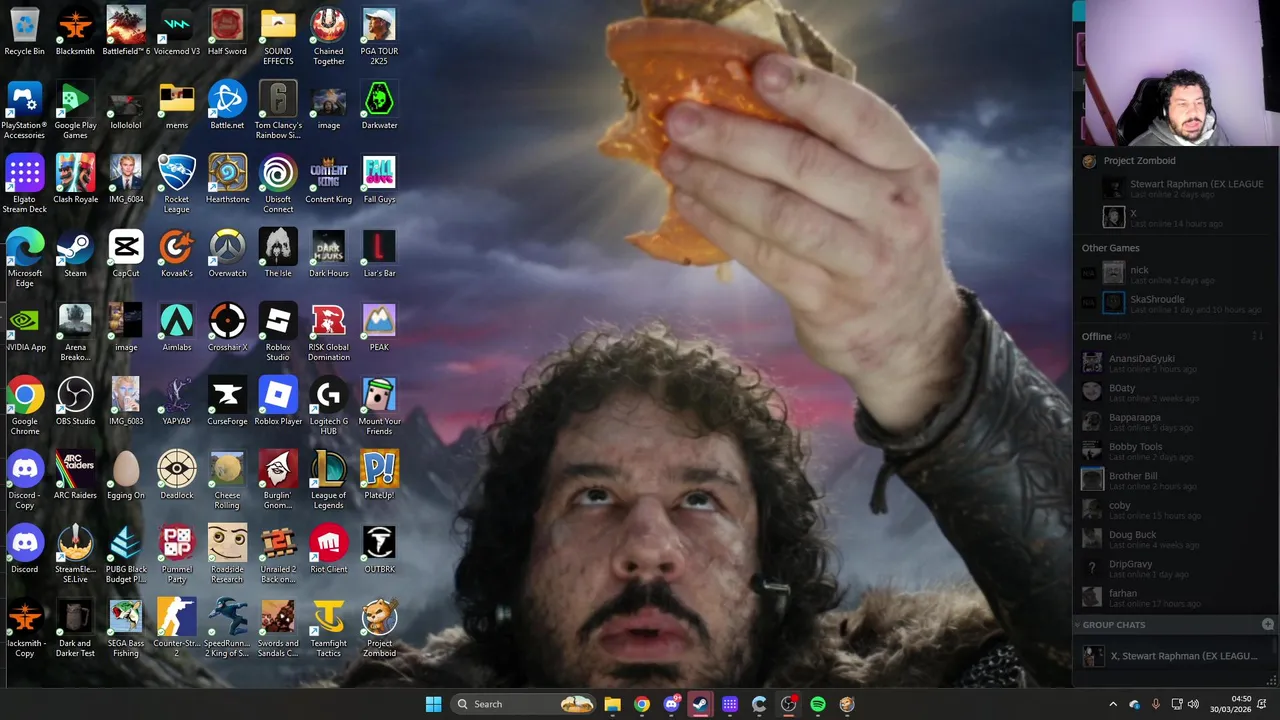The width and height of the screenshot is (1280, 720).
Task: Launch the NVIDIA App shortcut
Action: 25,329
